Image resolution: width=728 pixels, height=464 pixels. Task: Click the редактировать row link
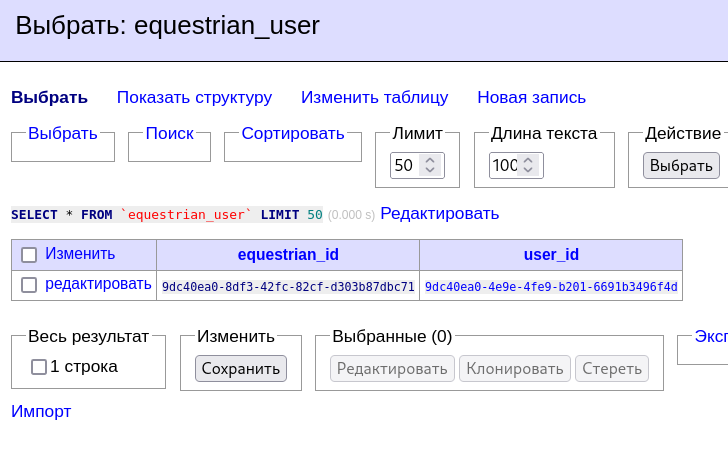(98, 285)
